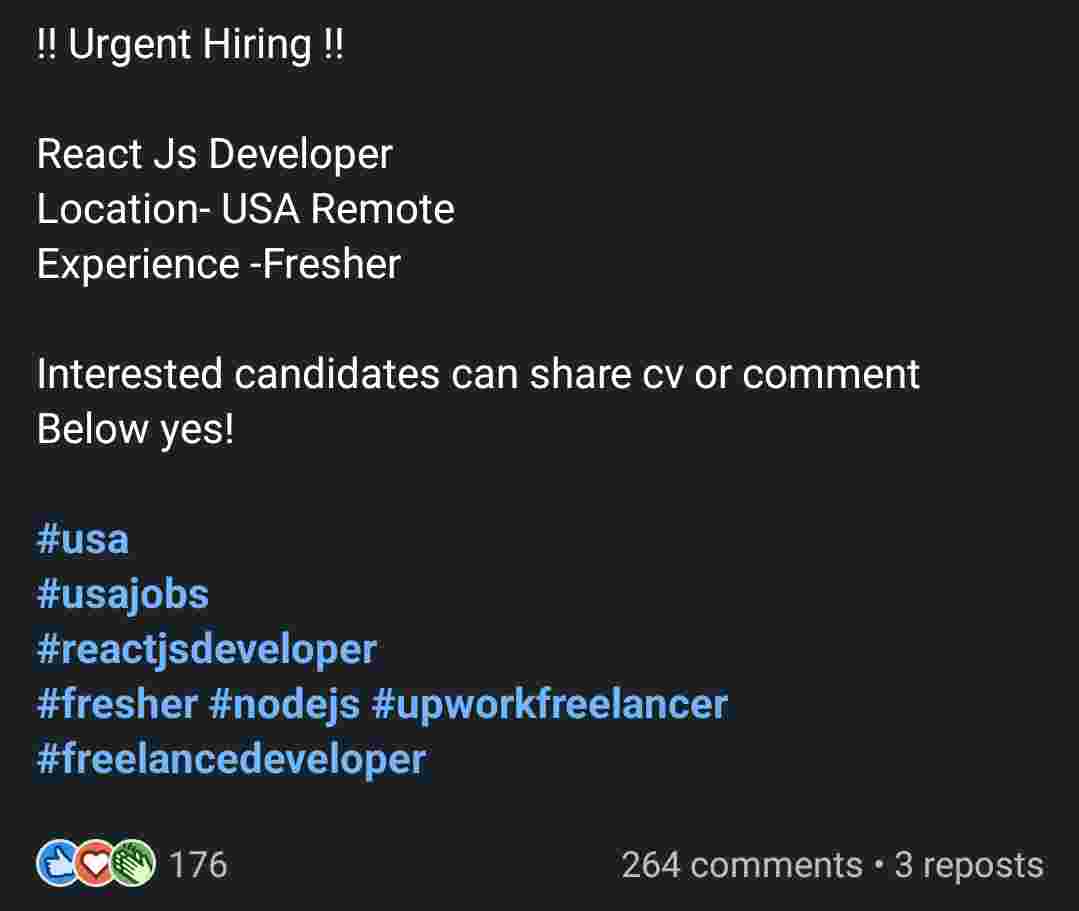The height and width of the screenshot is (911, 1079).
Task: View the 264 comments
Action: [x=741, y=864]
